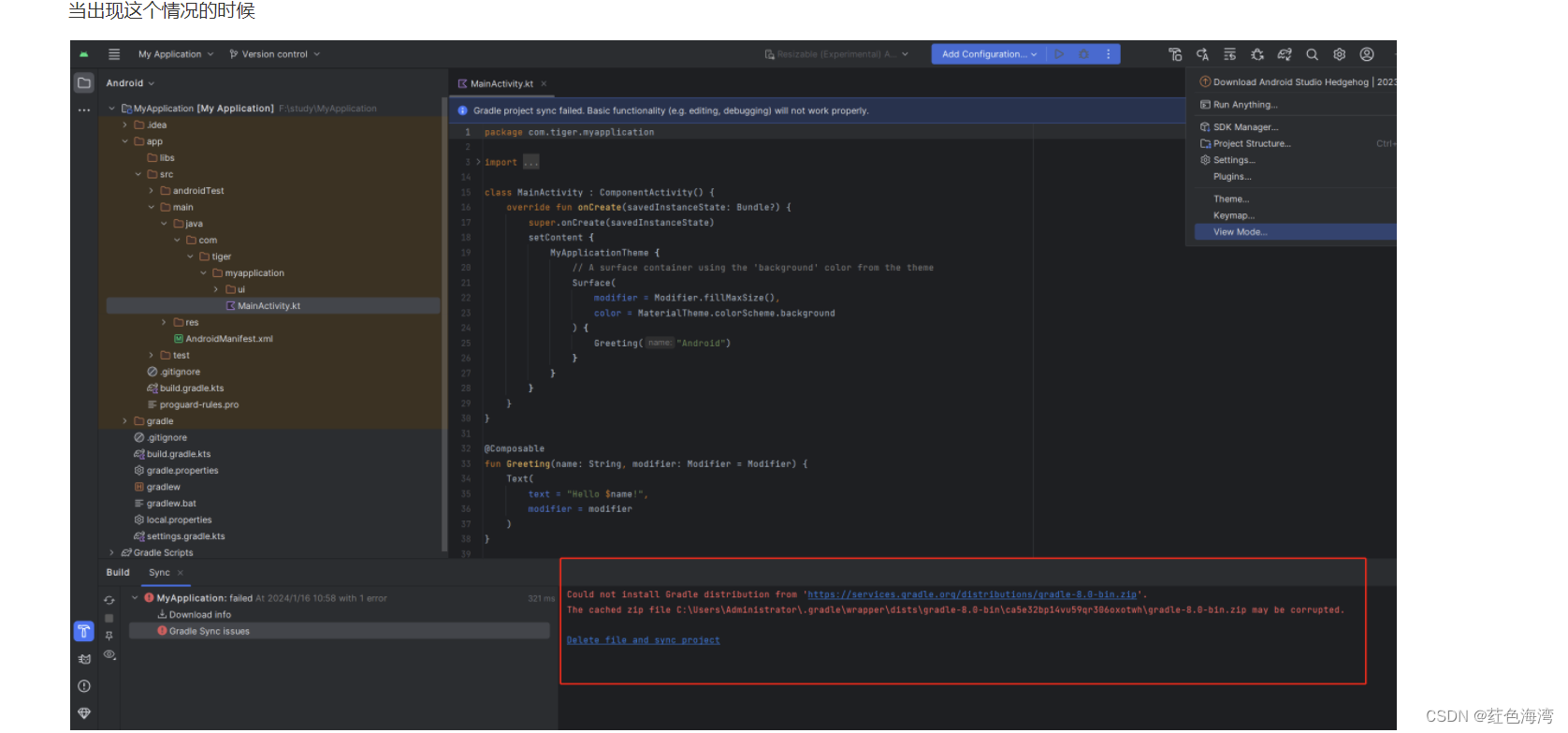Open the App Quality Insights gem icon
Viewport: 1568px width, 733px height.
tap(84, 713)
